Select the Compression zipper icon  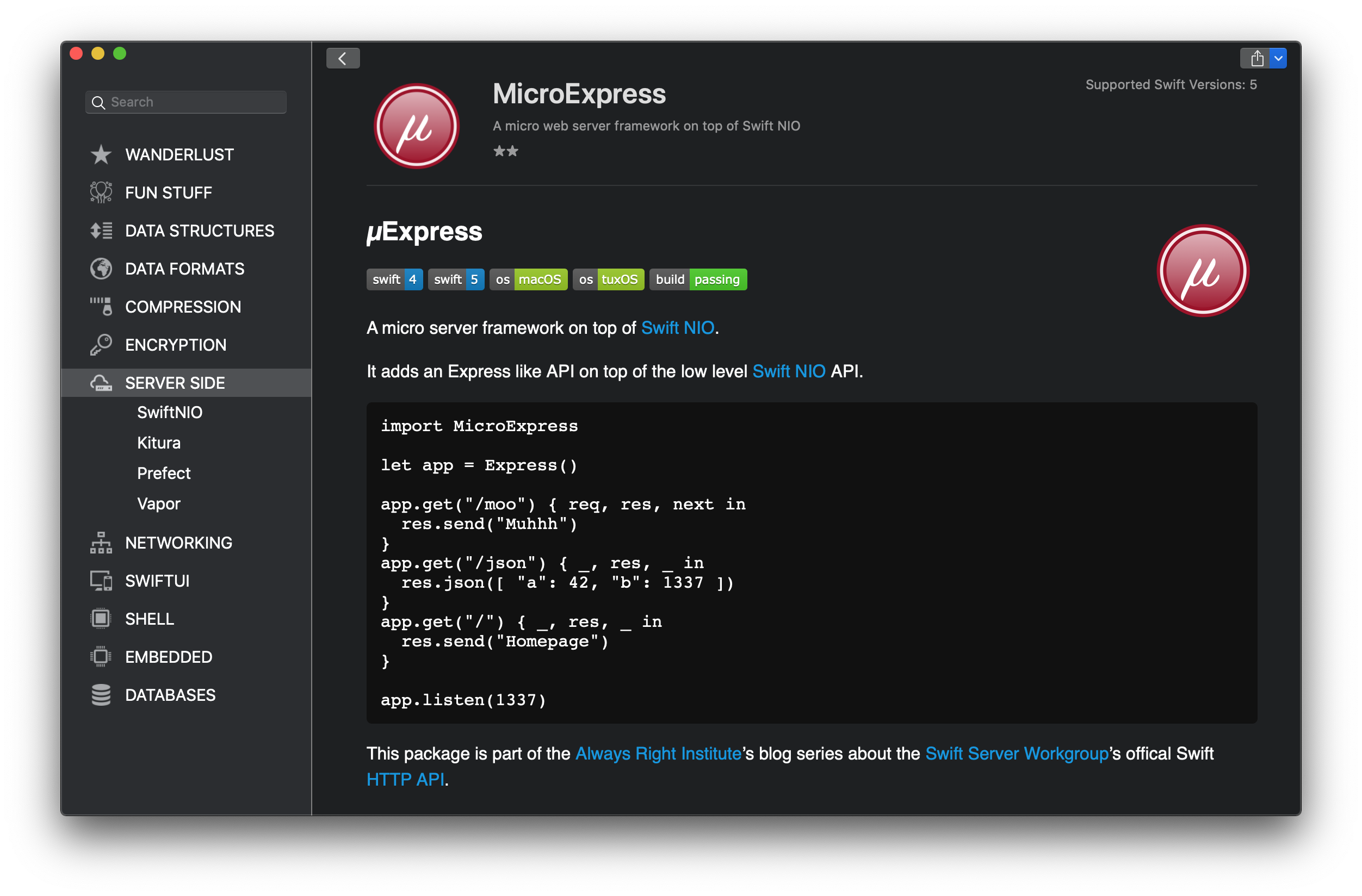(101, 307)
